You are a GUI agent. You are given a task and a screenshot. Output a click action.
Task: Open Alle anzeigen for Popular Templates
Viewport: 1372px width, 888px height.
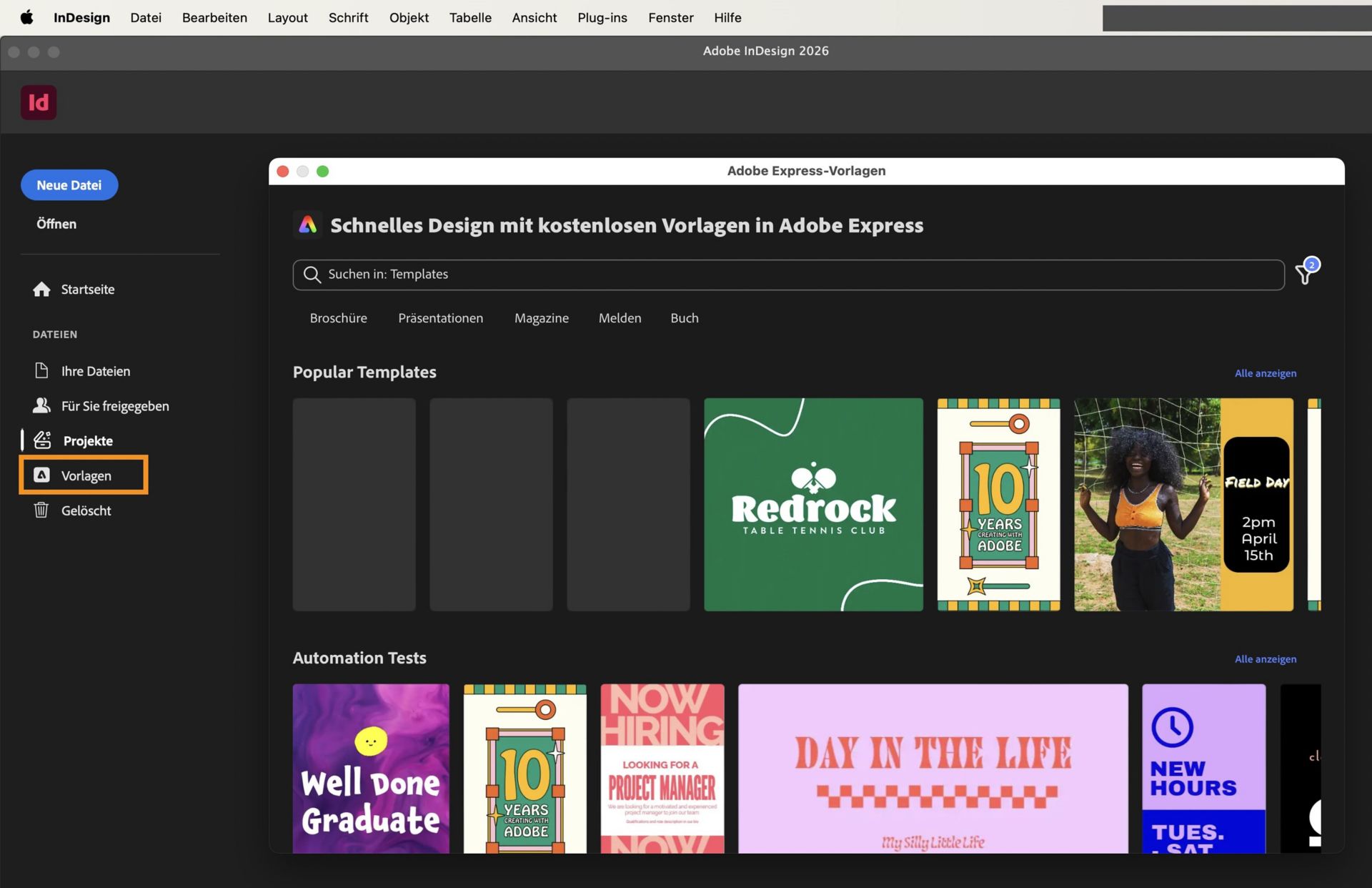(1265, 373)
